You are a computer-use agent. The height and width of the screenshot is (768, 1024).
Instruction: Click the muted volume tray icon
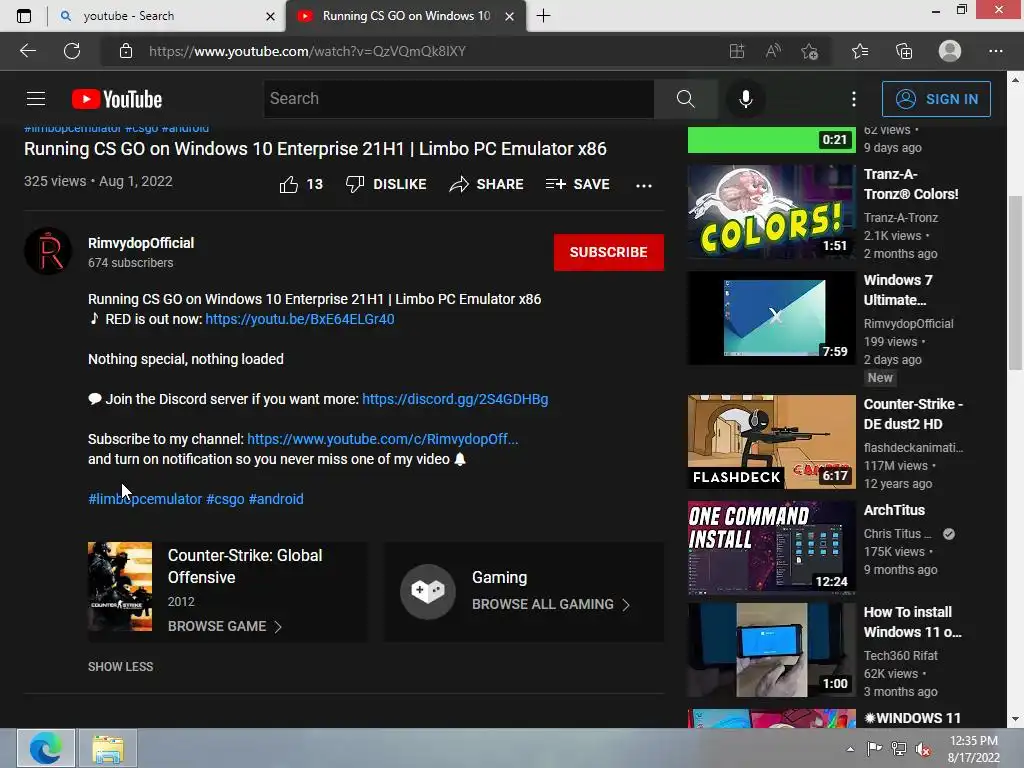[x=923, y=749]
